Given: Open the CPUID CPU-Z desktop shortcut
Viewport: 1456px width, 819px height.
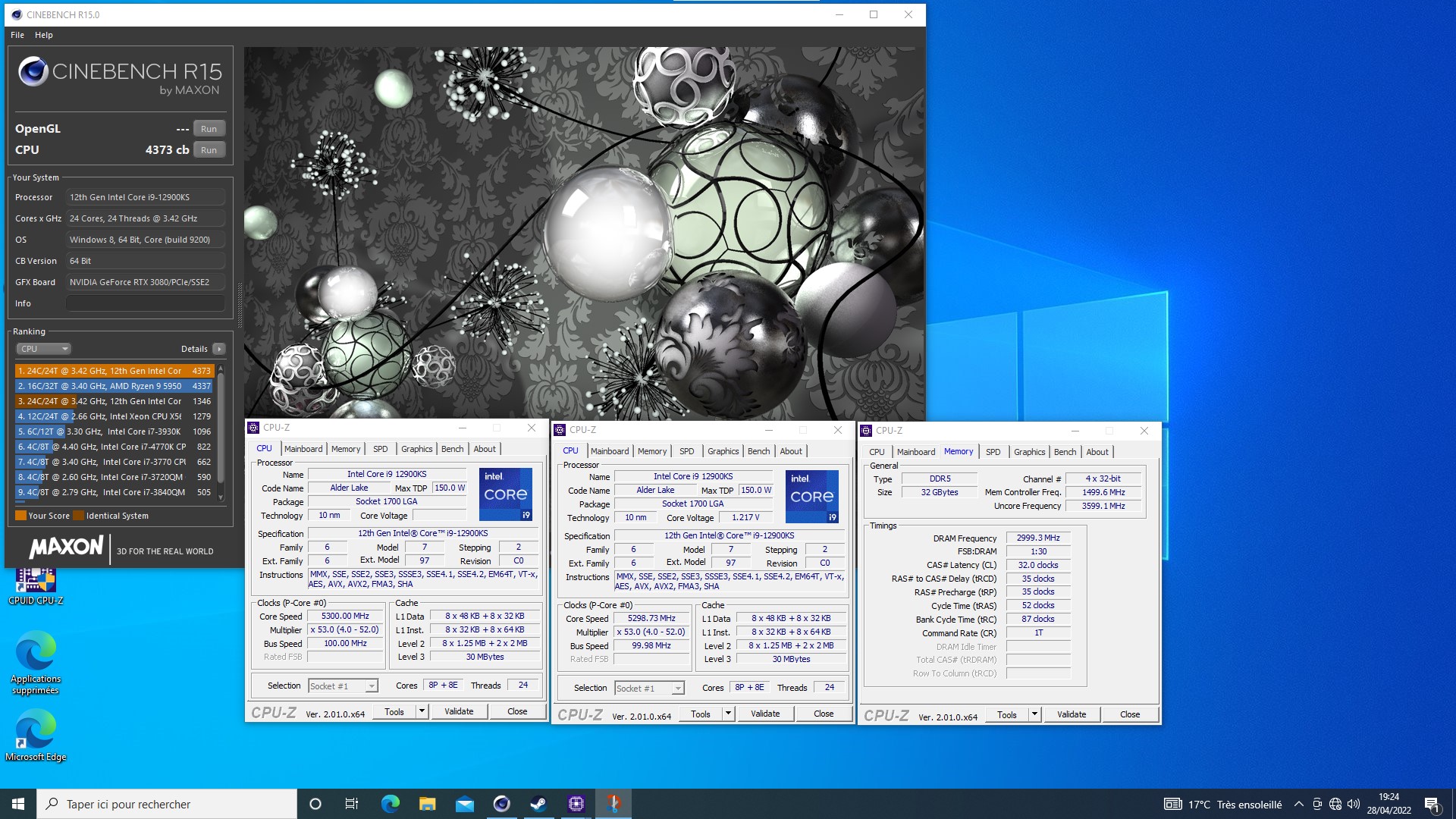Looking at the screenshot, I should coord(35,586).
